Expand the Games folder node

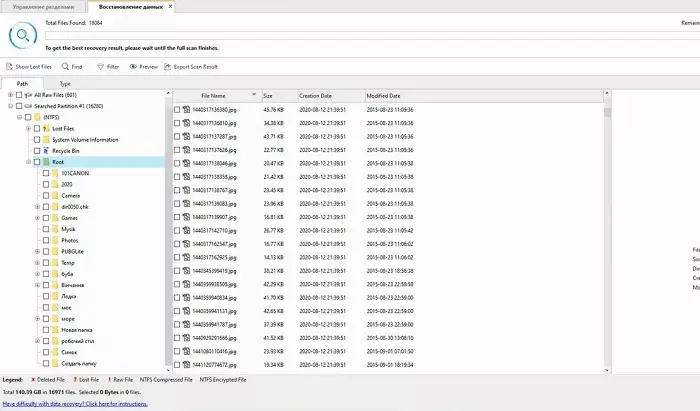pos(37,217)
